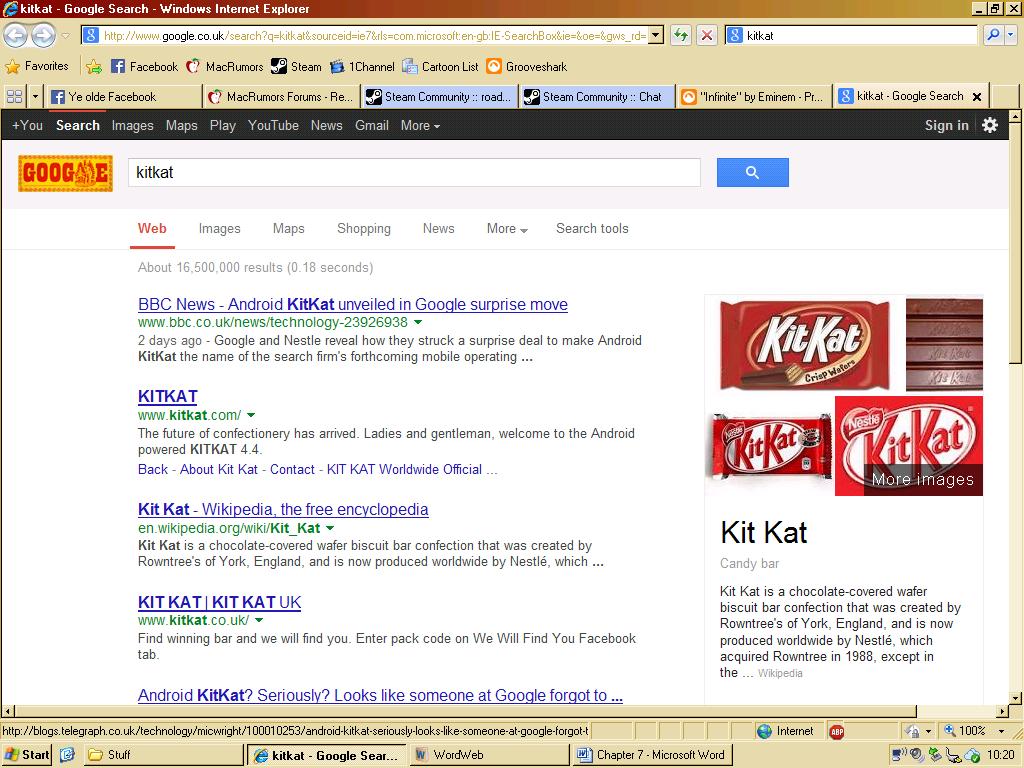
Task: Open the tab list dropdown arrow
Action: tap(35, 97)
